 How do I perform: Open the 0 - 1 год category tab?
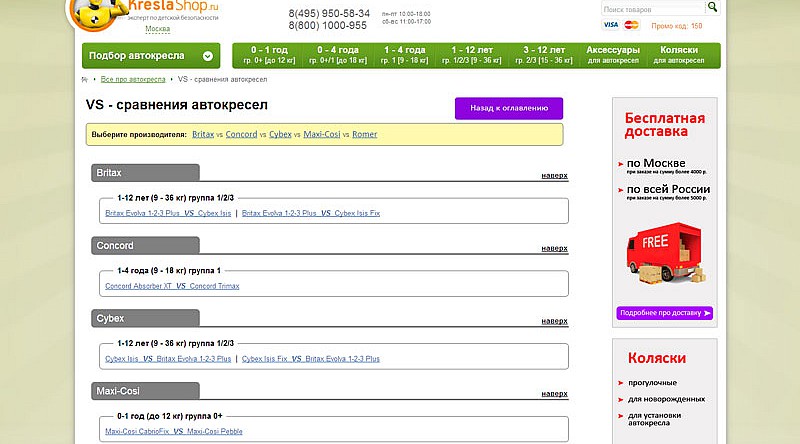coord(267,54)
